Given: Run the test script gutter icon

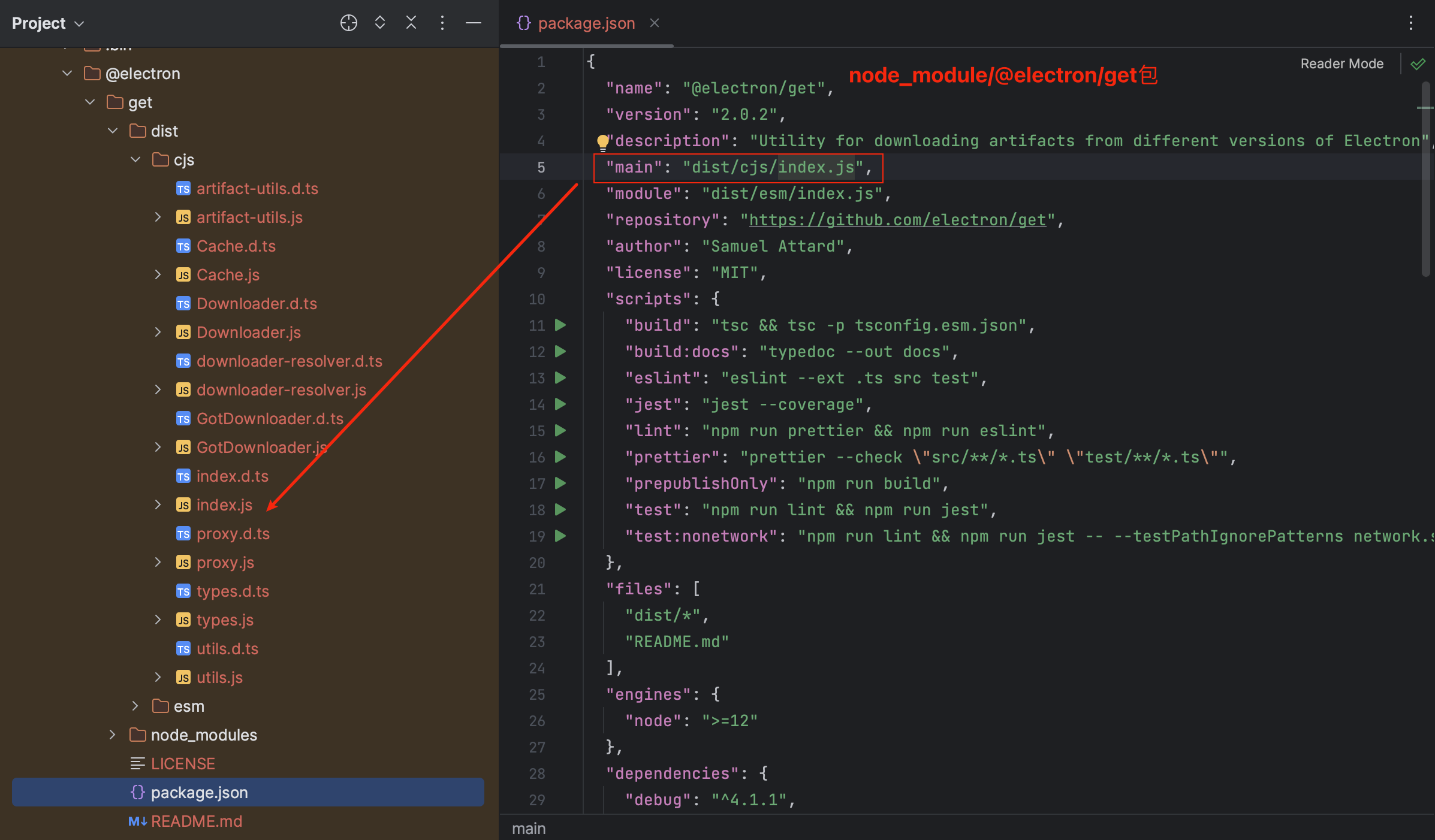Looking at the screenshot, I should point(560,509).
